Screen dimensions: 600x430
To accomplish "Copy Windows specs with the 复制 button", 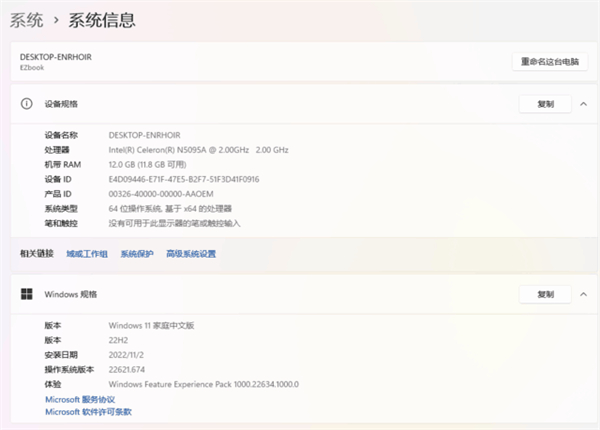I will click(545, 295).
